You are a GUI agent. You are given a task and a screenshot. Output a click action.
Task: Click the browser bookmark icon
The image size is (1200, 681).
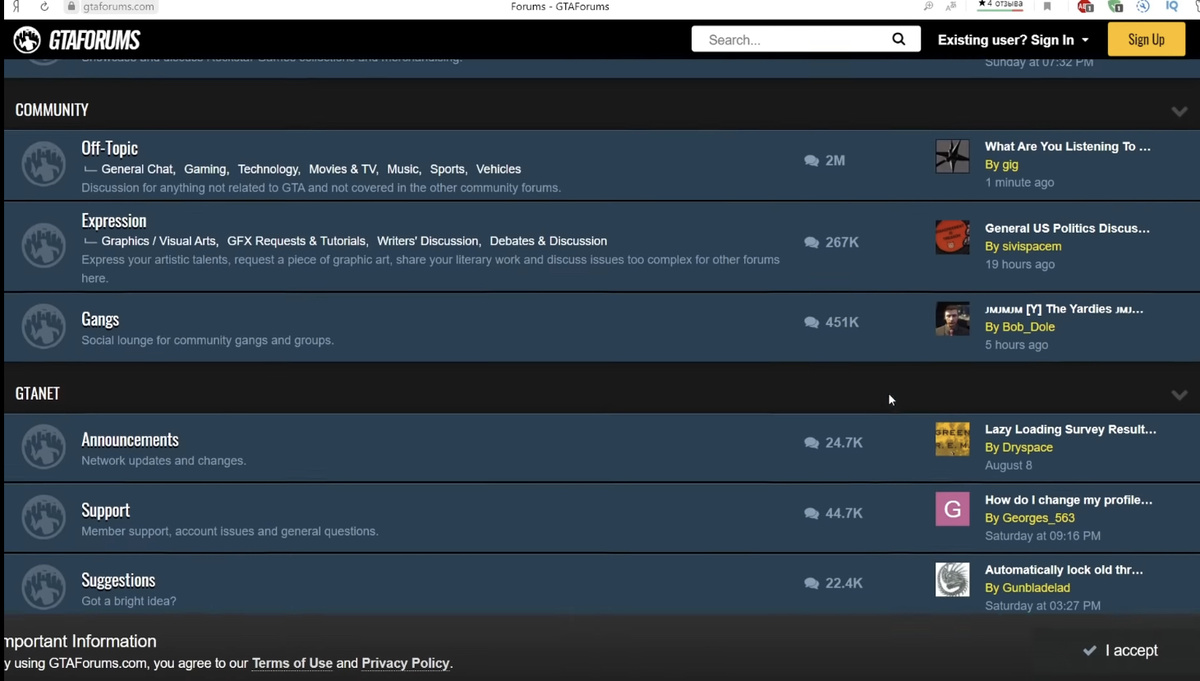point(1047,6)
